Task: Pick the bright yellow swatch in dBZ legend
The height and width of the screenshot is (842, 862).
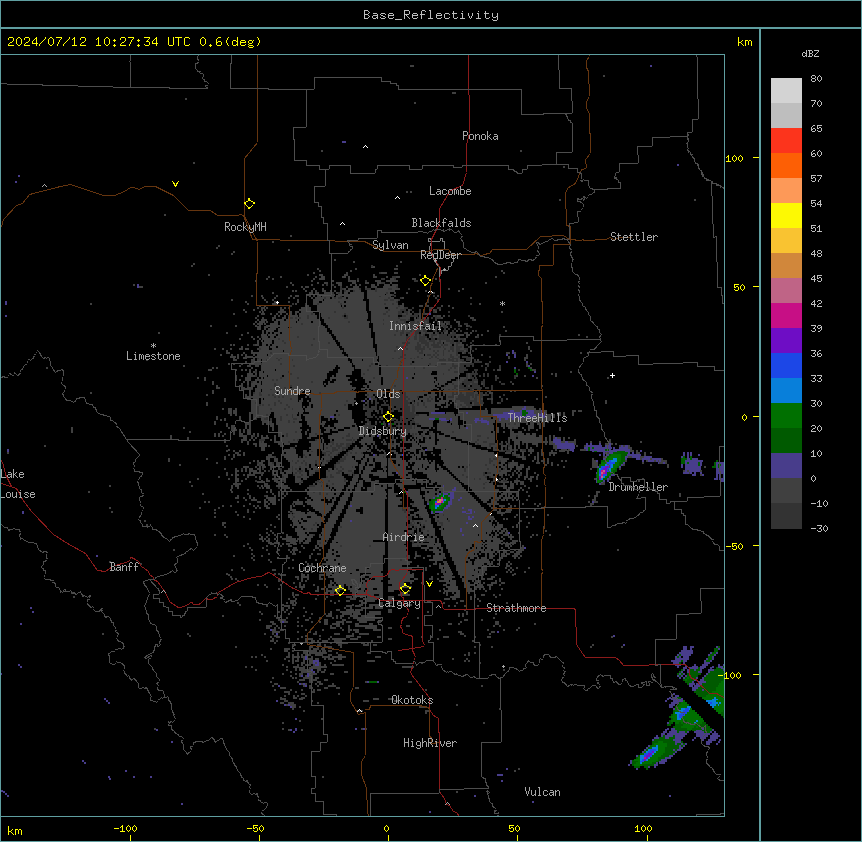Action: coord(786,215)
